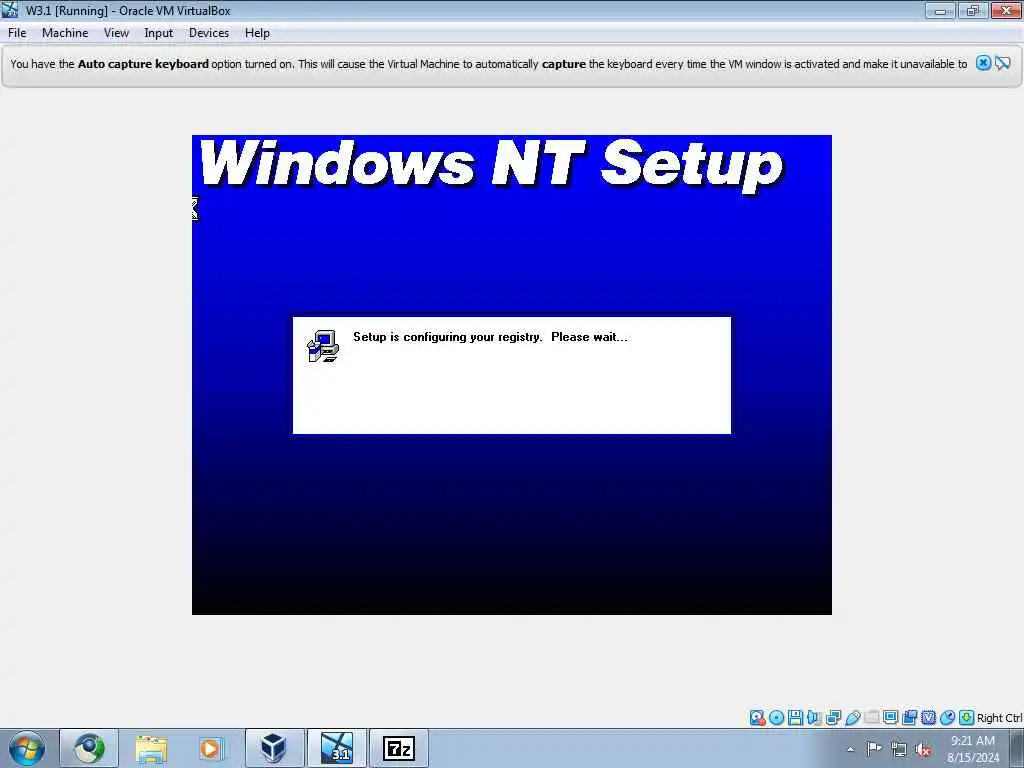This screenshot has height=768, width=1024.
Task: Open the Windows Start menu
Action: [27, 748]
